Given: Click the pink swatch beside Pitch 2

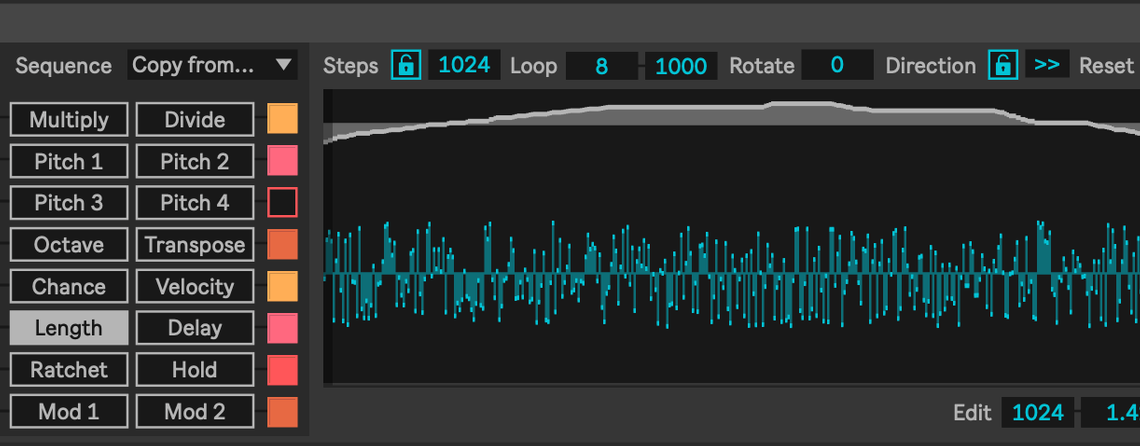Looking at the screenshot, I should [282, 162].
